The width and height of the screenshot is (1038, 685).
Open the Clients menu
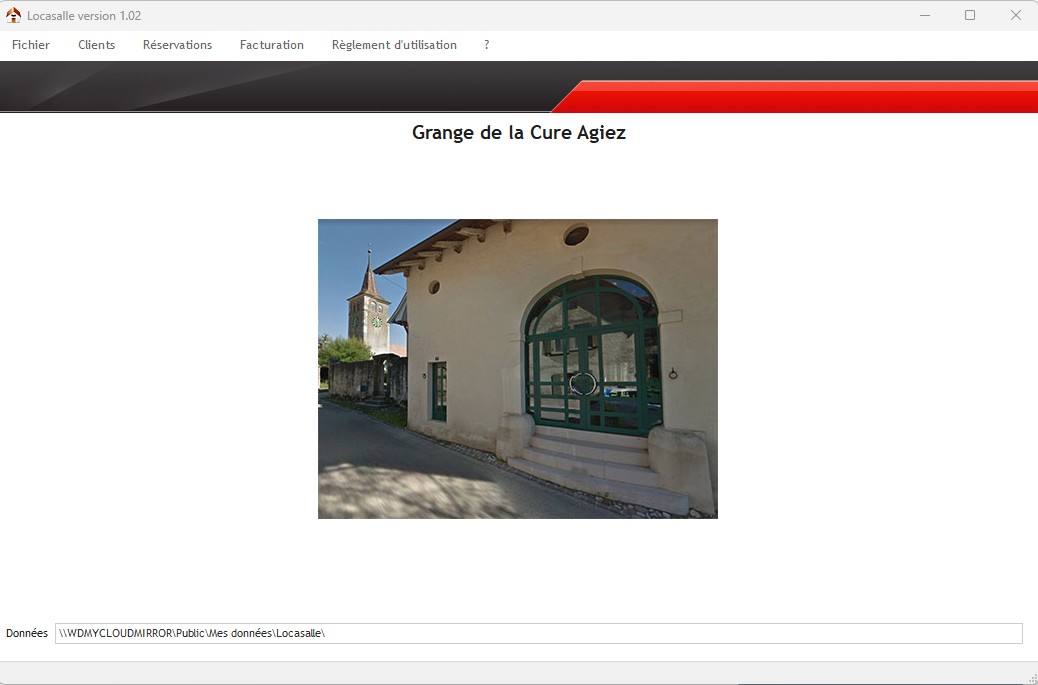[x=97, y=45]
